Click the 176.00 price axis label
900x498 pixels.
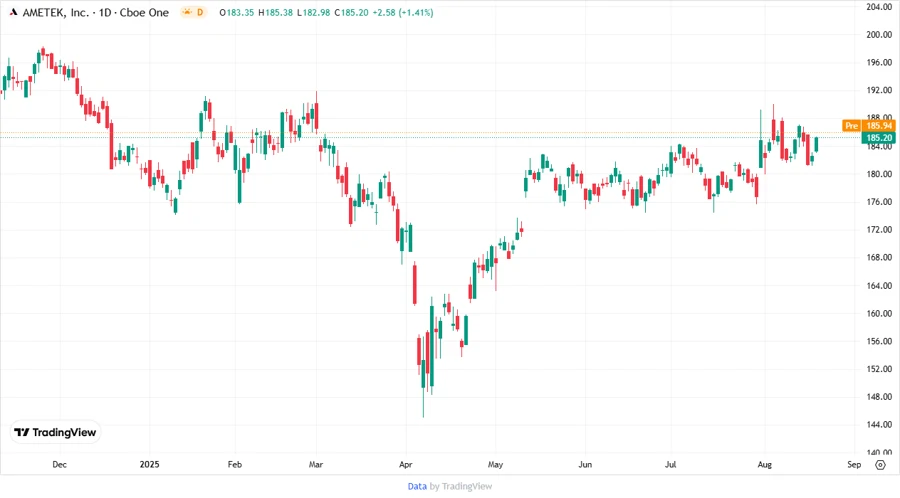tap(879, 202)
